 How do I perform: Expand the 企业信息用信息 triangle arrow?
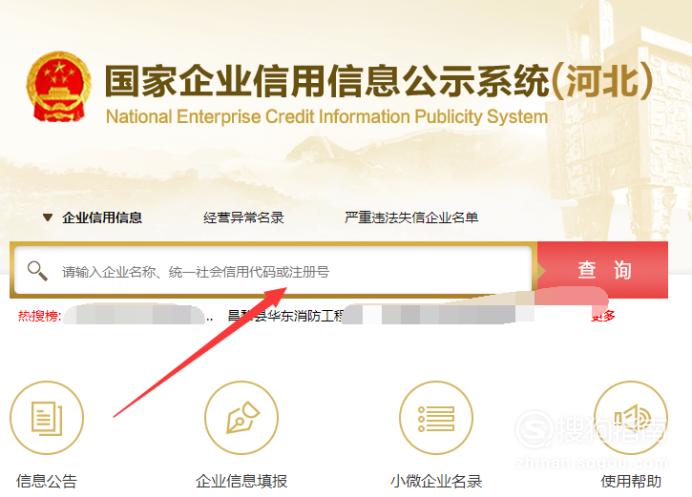[48, 217]
